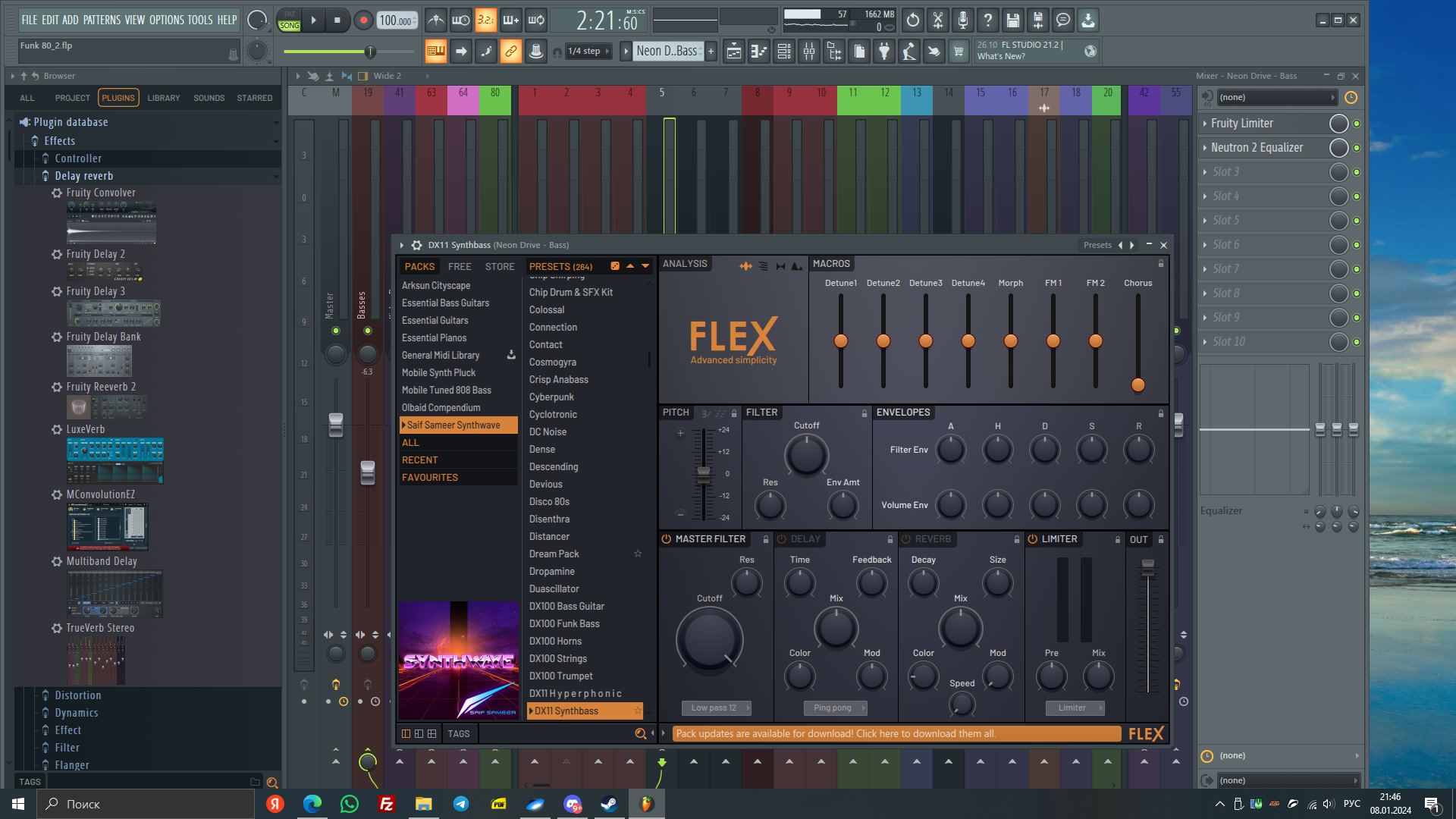Viewport: 1456px width, 819px height.
Task: Open the Ping pong delay mode dropdown
Action: tap(835, 708)
